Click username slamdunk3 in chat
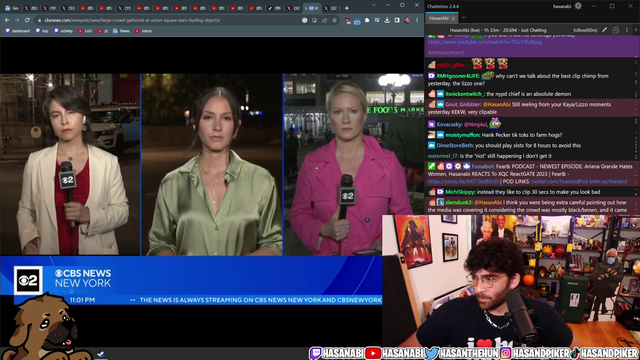Image resolution: width=640 pixels, height=360 pixels. (x=459, y=202)
